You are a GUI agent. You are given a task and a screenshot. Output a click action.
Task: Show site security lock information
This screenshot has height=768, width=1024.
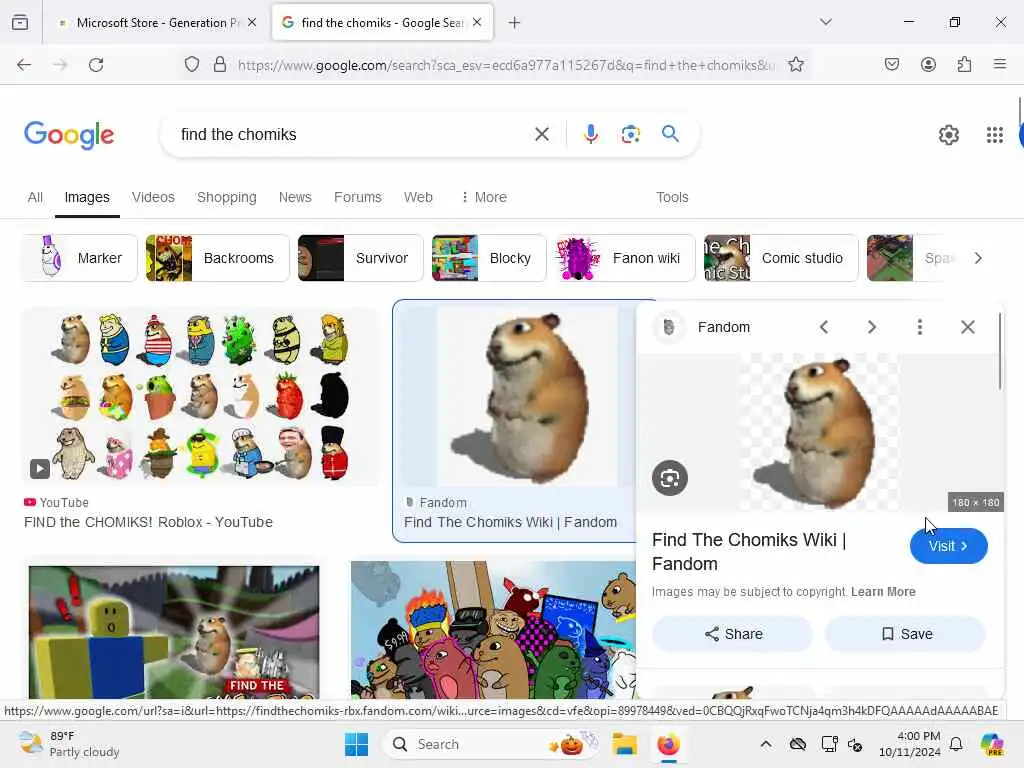click(x=220, y=65)
